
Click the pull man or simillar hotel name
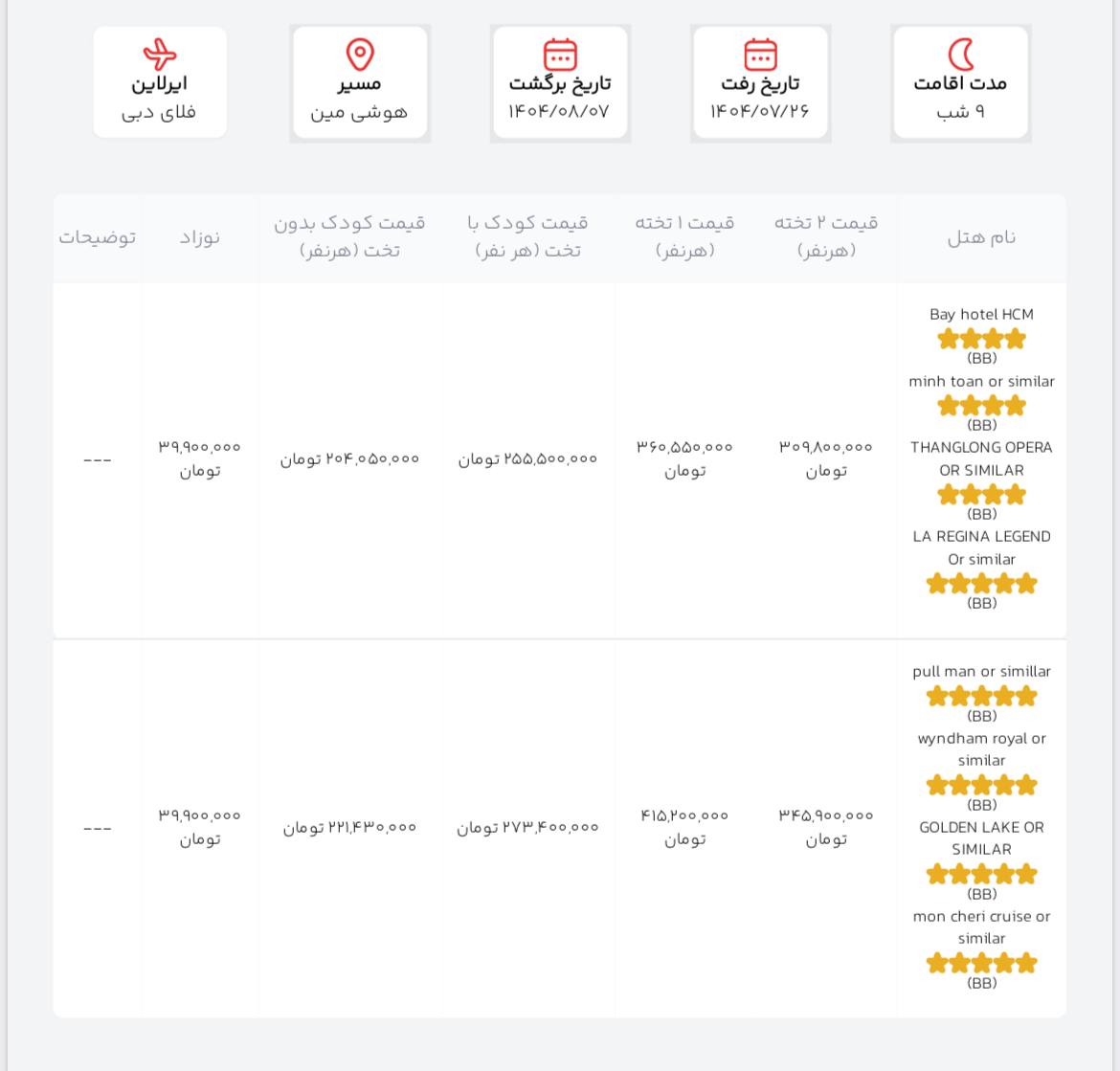pos(981,671)
